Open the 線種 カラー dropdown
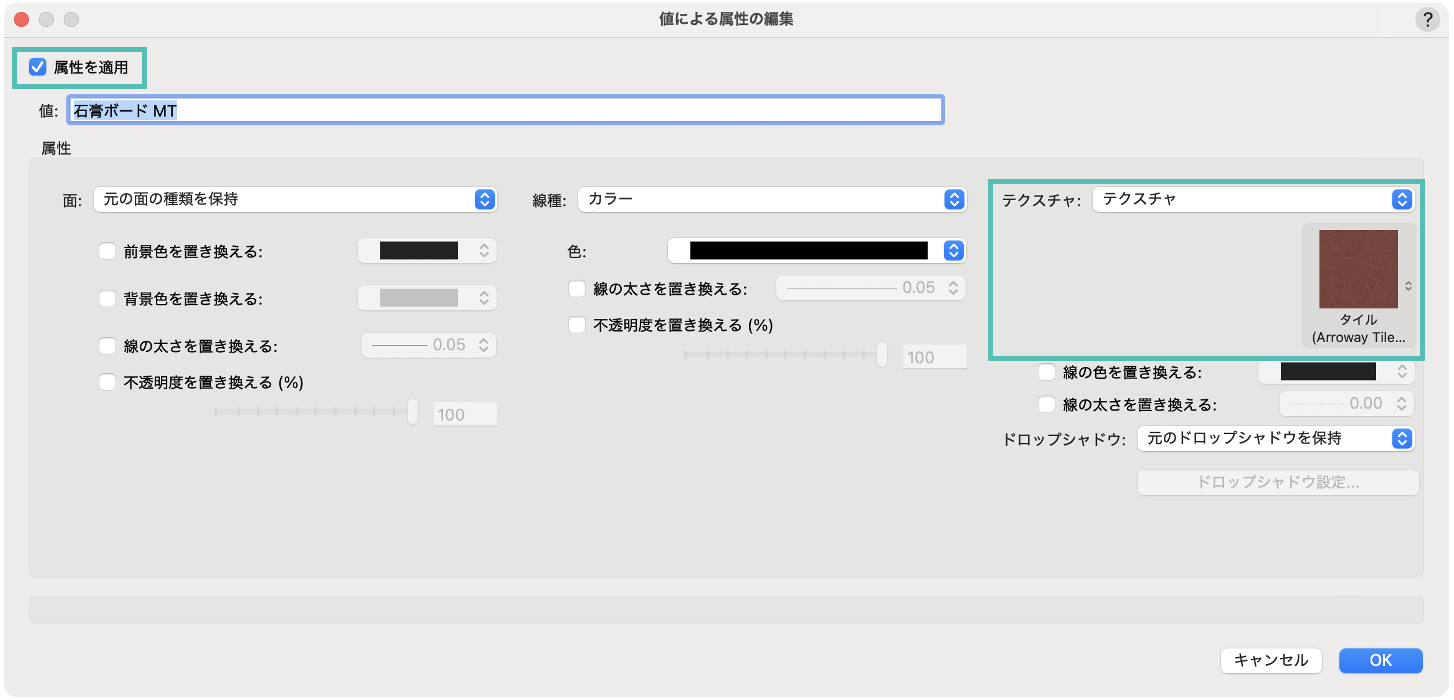The image size is (1454, 700). [x=772, y=199]
